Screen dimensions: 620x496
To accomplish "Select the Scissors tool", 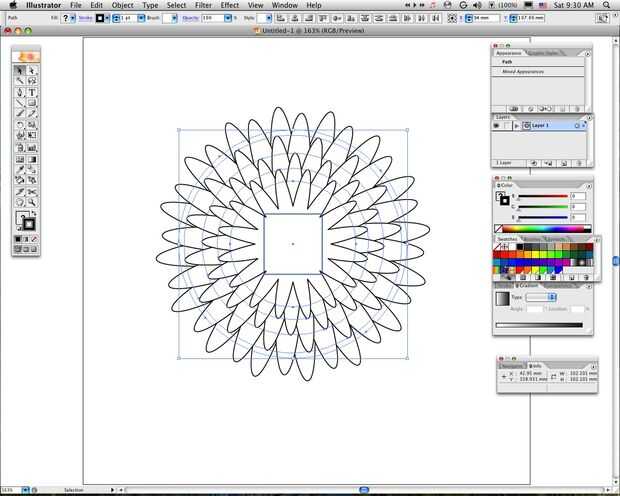I will (32, 192).
